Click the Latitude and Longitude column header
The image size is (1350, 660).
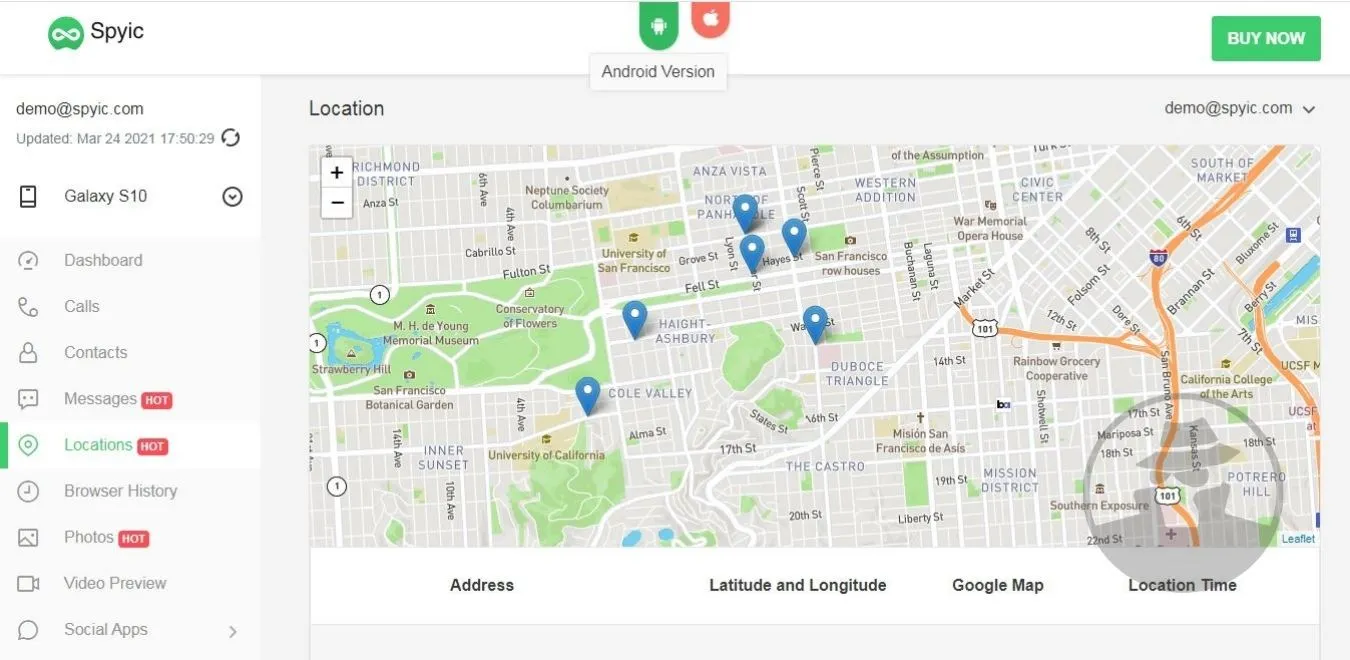point(798,585)
